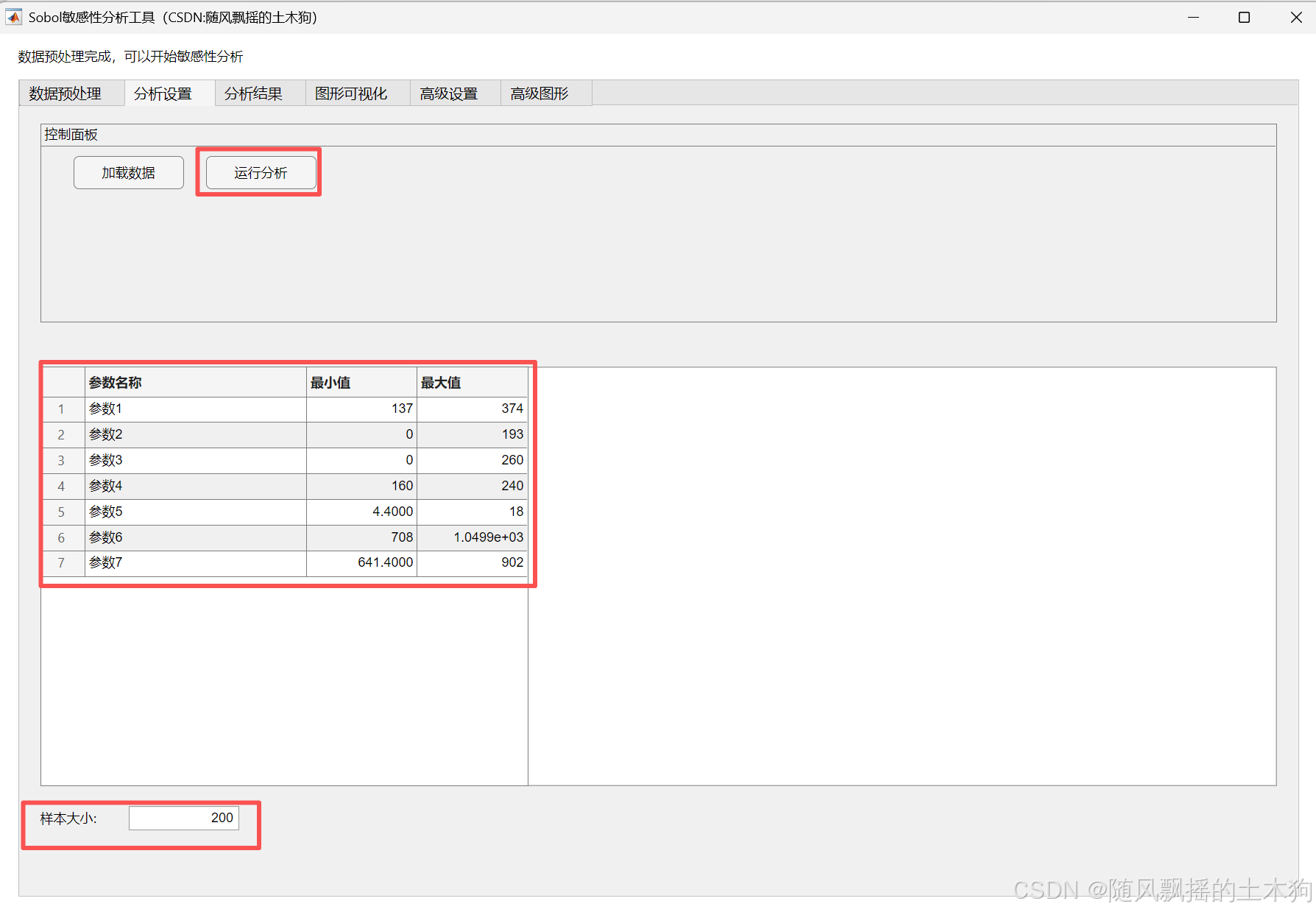The width and height of the screenshot is (1316, 912).
Task: Select the 参数7 name cell
Action: [196, 563]
